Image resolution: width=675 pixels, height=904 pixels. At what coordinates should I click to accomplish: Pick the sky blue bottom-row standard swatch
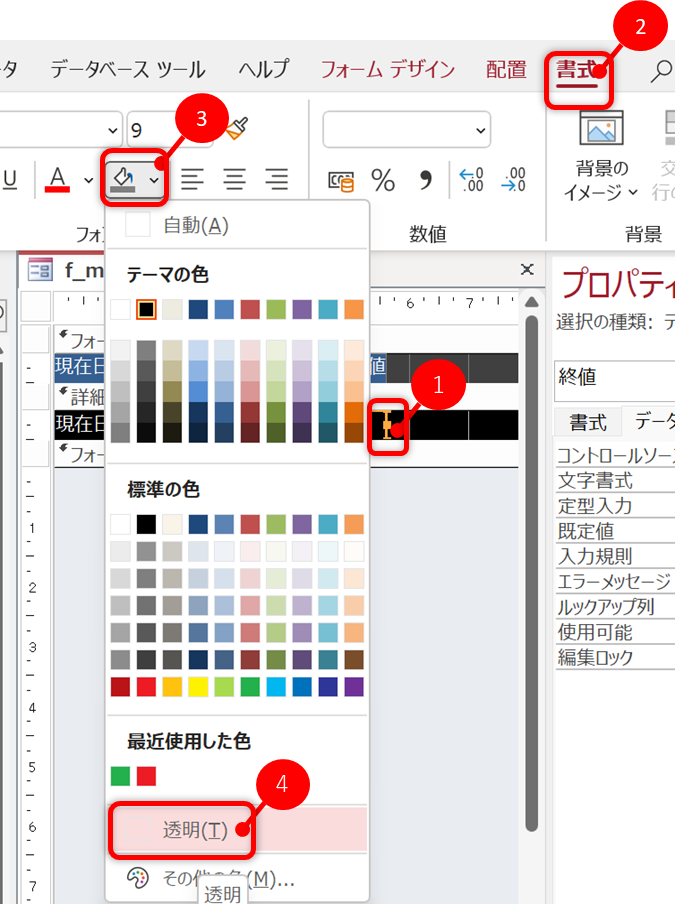(276, 687)
